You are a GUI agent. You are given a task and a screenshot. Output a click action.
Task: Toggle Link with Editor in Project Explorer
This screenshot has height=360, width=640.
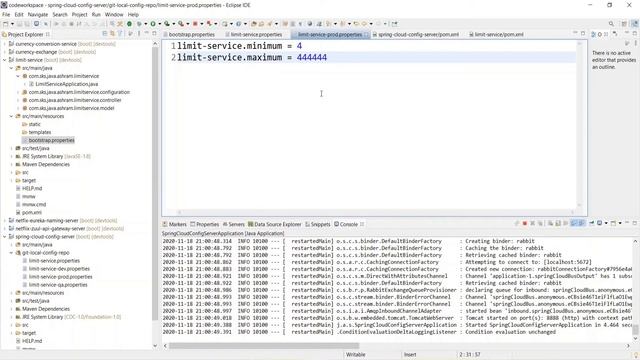tap(112, 34)
